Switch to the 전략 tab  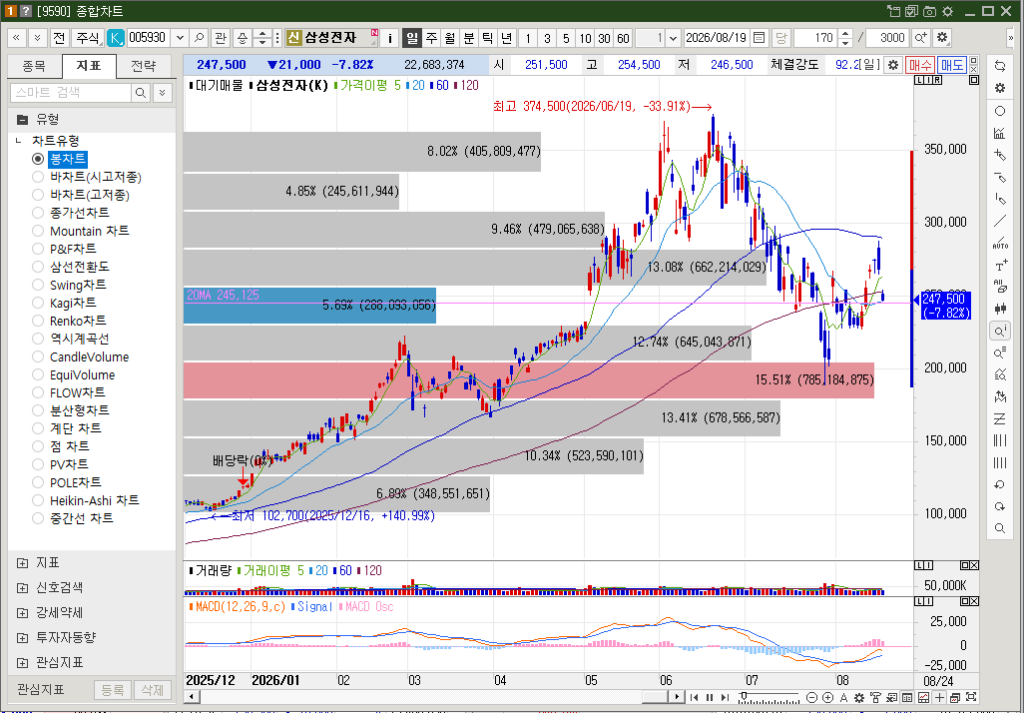pyautogui.click(x=143, y=66)
